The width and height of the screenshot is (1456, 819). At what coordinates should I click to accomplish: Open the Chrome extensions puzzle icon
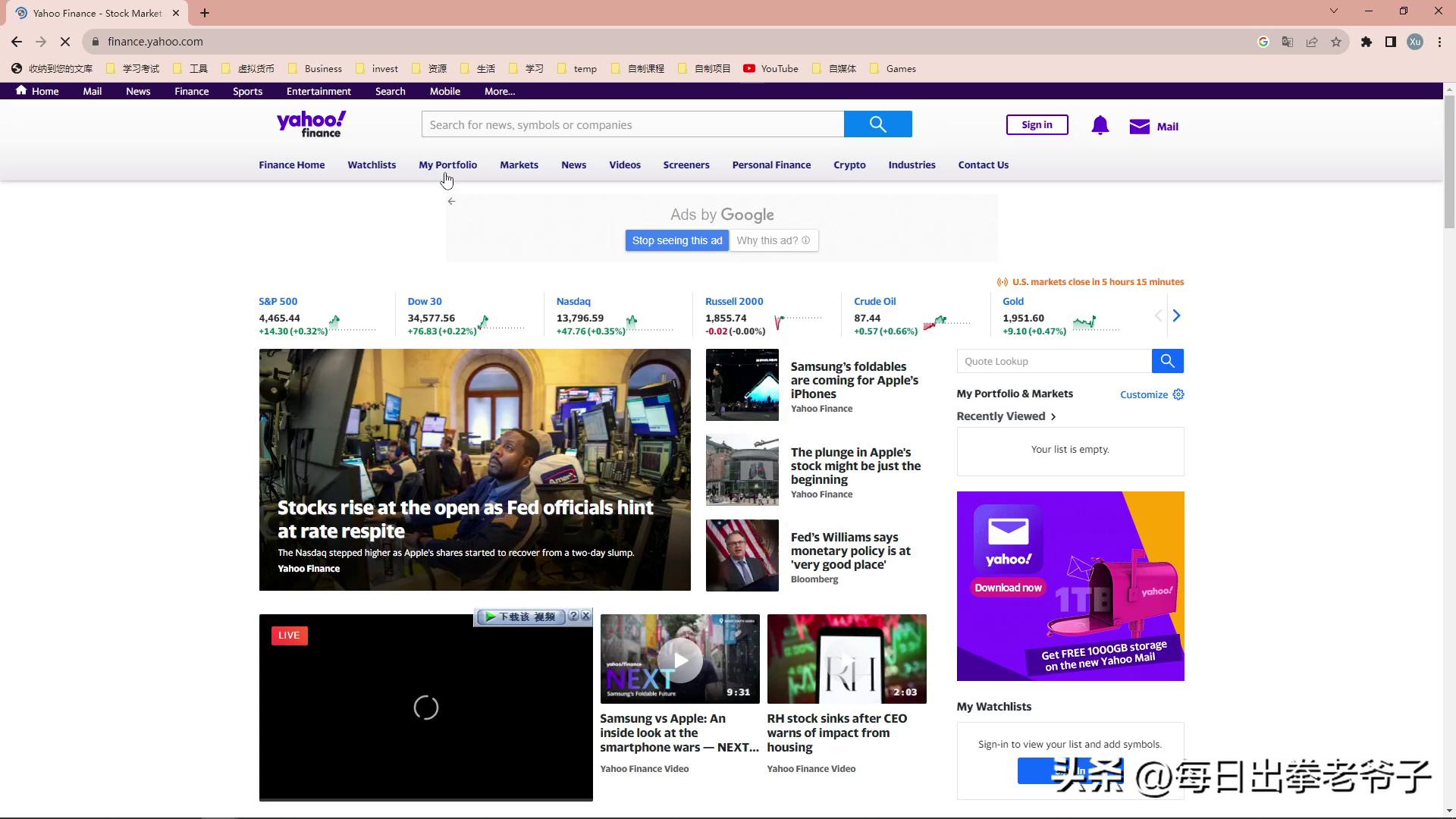pyautogui.click(x=1366, y=42)
